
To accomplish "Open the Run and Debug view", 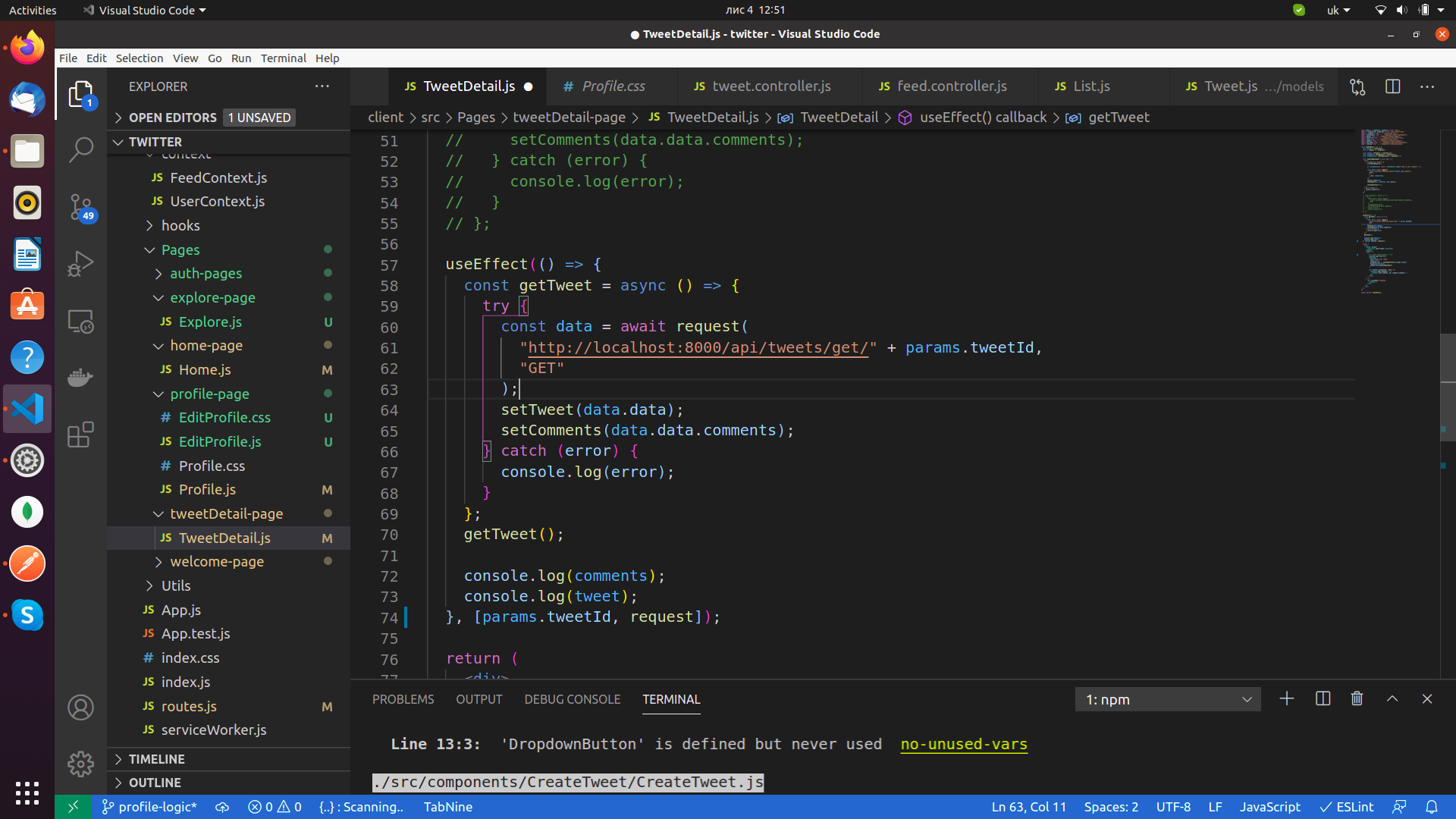I will click(x=80, y=263).
